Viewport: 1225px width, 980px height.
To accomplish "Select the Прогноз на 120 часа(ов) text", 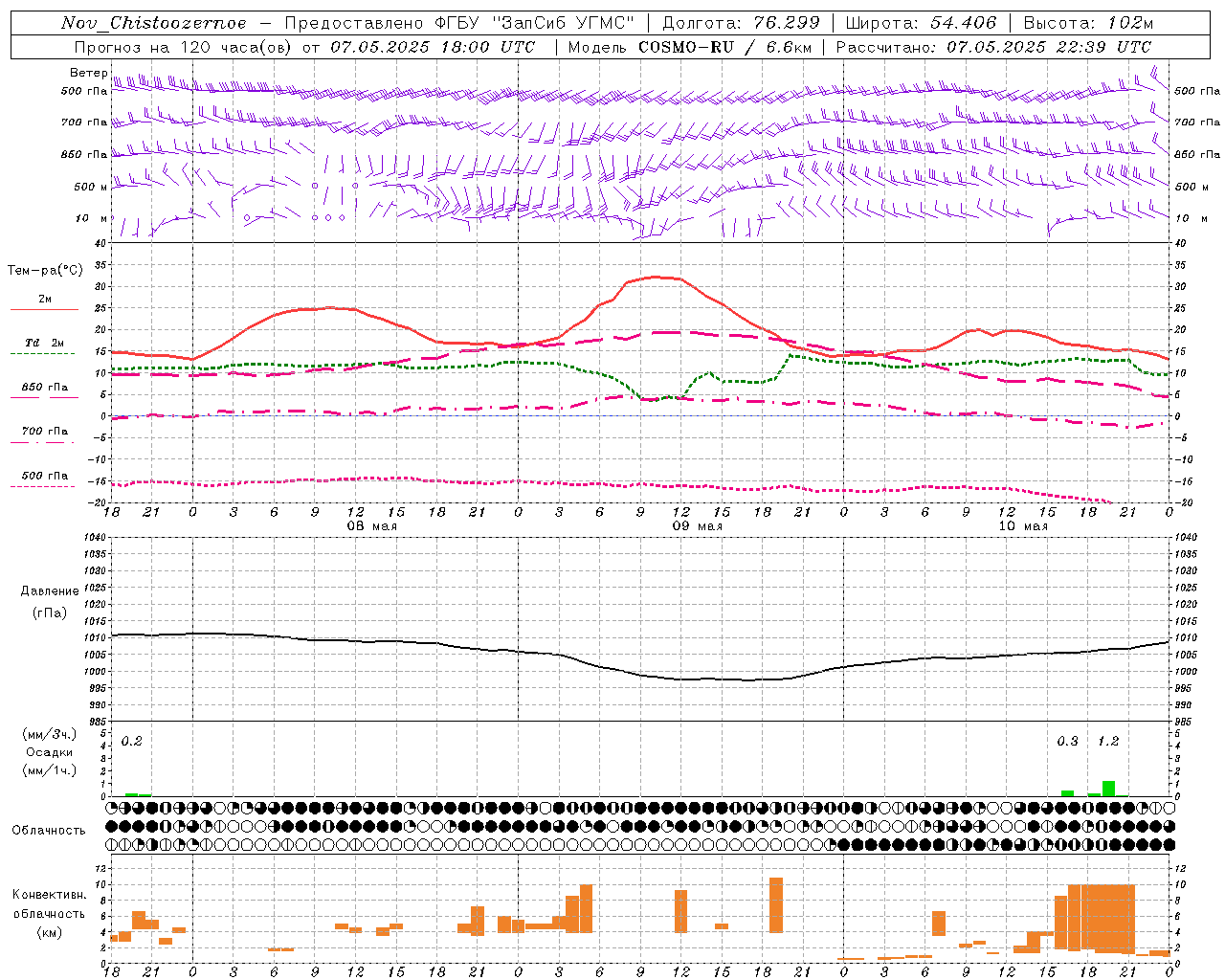I will tap(185, 47).
